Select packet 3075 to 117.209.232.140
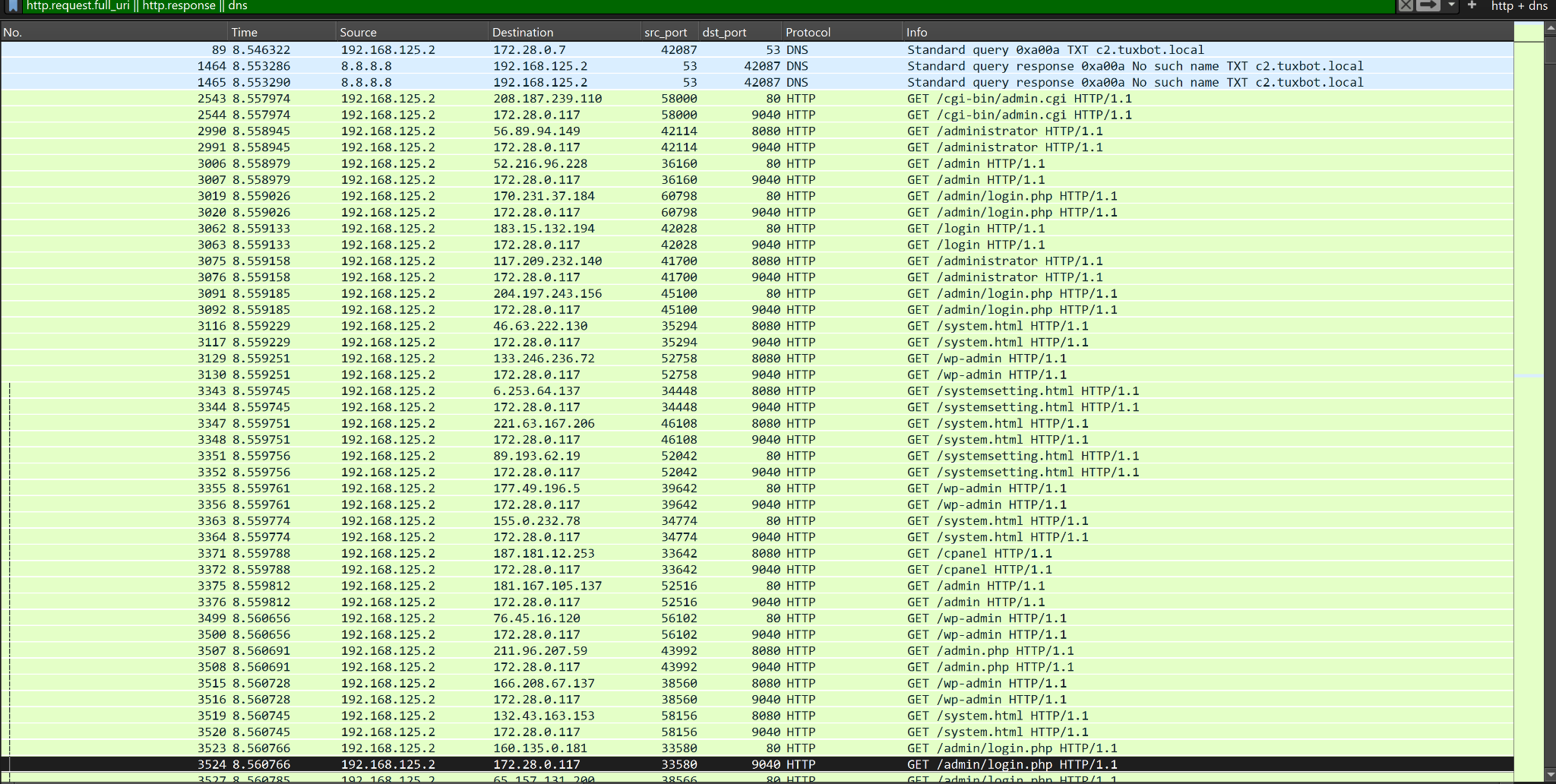1556x784 pixels. pos(757,261)
